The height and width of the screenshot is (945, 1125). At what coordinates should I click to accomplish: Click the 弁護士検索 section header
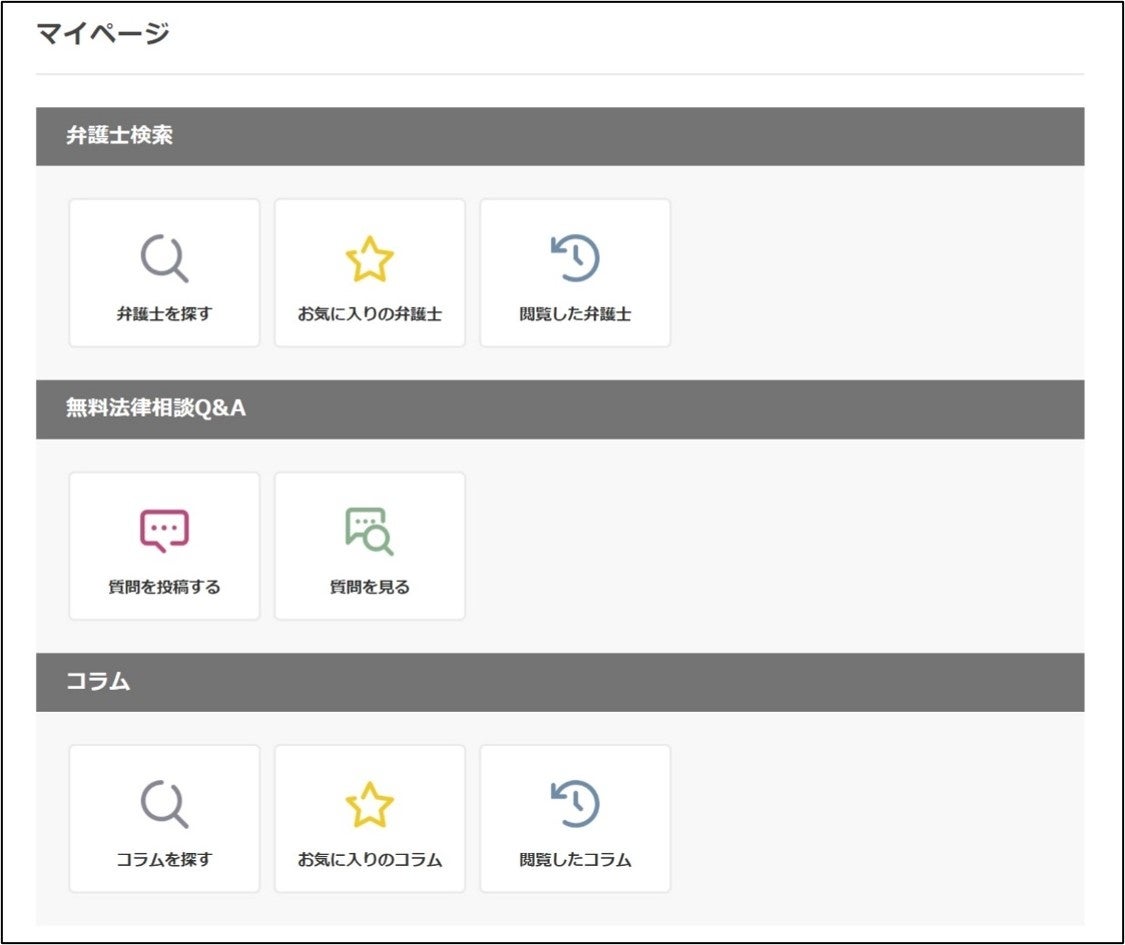[560, 136]
